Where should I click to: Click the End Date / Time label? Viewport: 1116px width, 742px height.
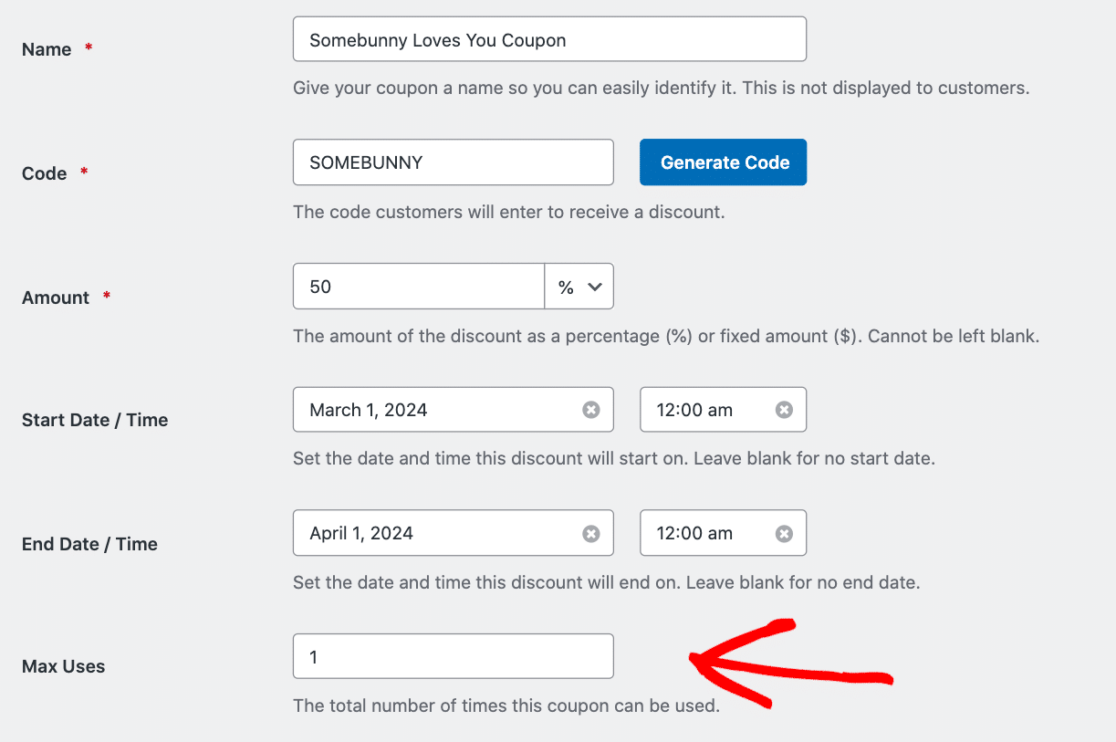coord(89,544)
